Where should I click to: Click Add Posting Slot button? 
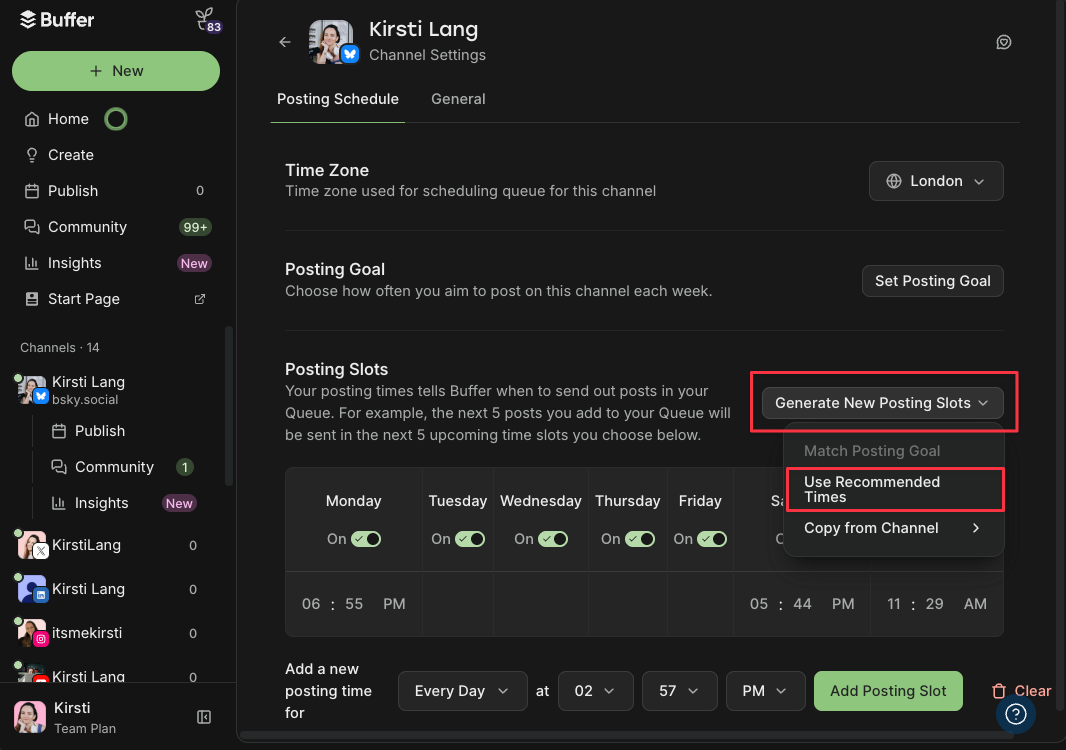[x=888, y=691]
